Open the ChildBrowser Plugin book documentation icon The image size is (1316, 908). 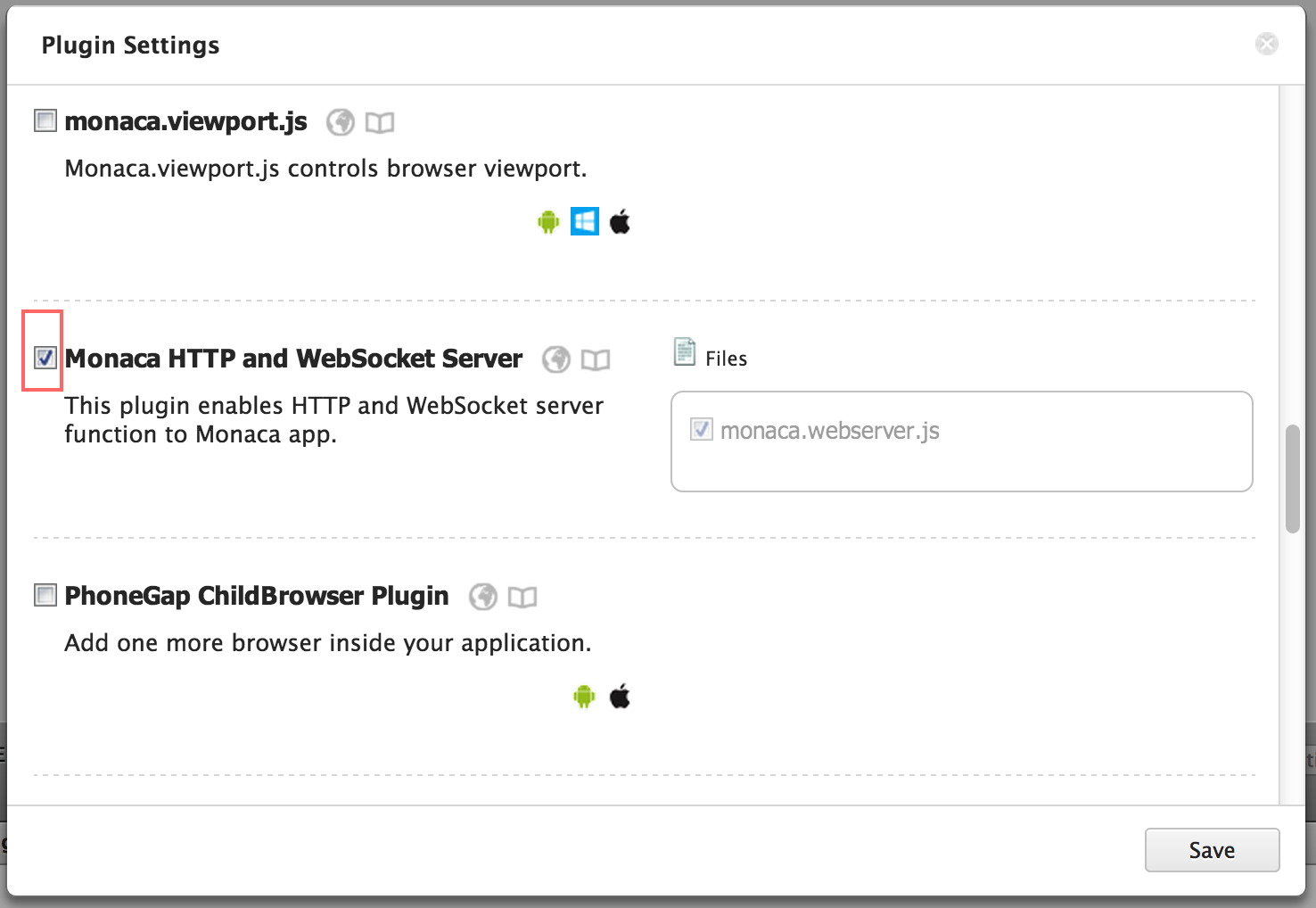[522, 597]
